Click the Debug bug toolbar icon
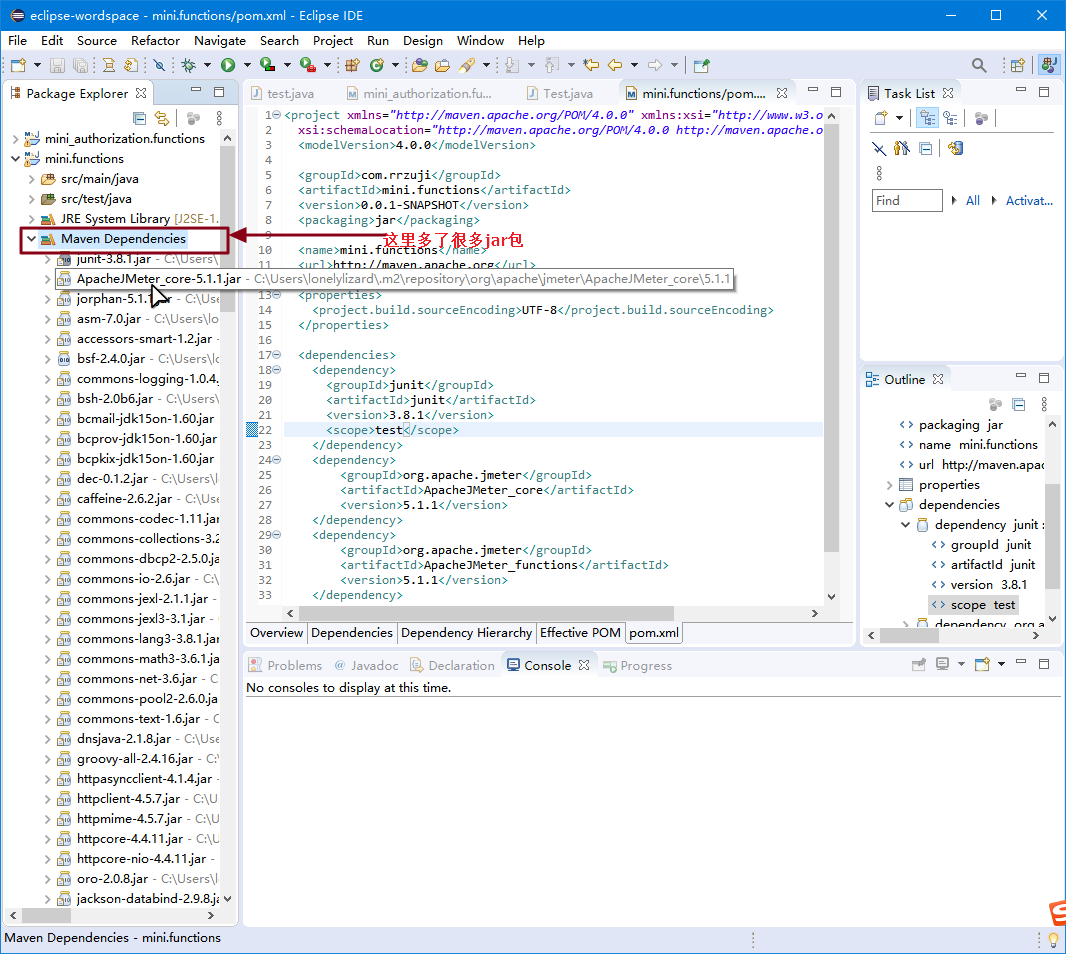 point(188,65)
